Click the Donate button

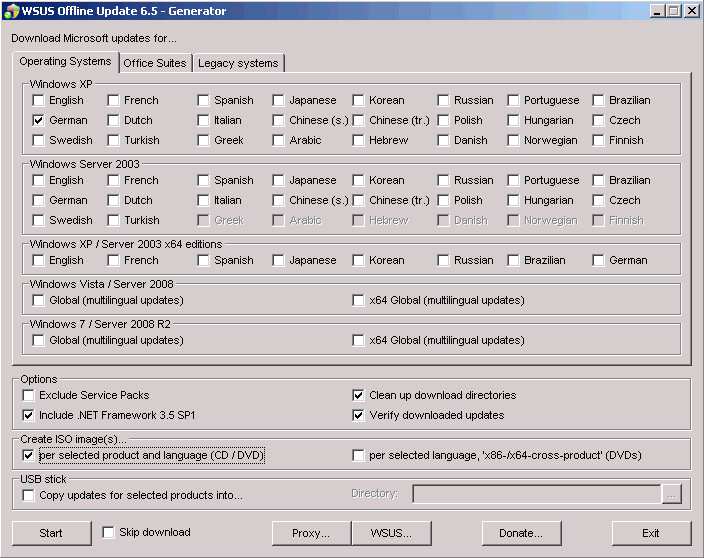[x=521, y=533]
